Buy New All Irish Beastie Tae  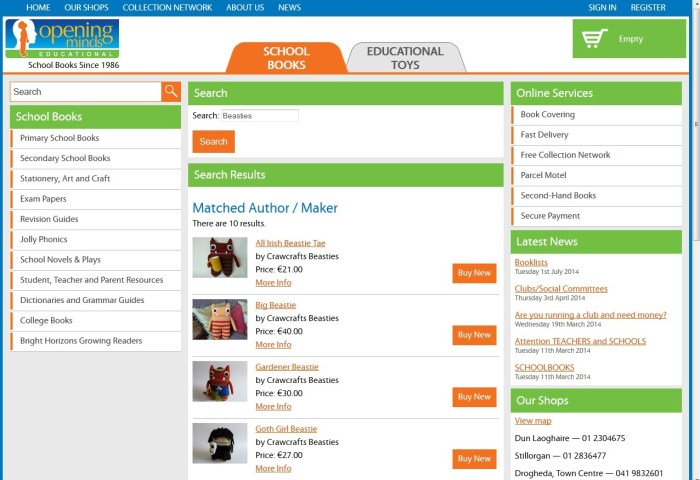pyautogui.click(x=474, y=273)
